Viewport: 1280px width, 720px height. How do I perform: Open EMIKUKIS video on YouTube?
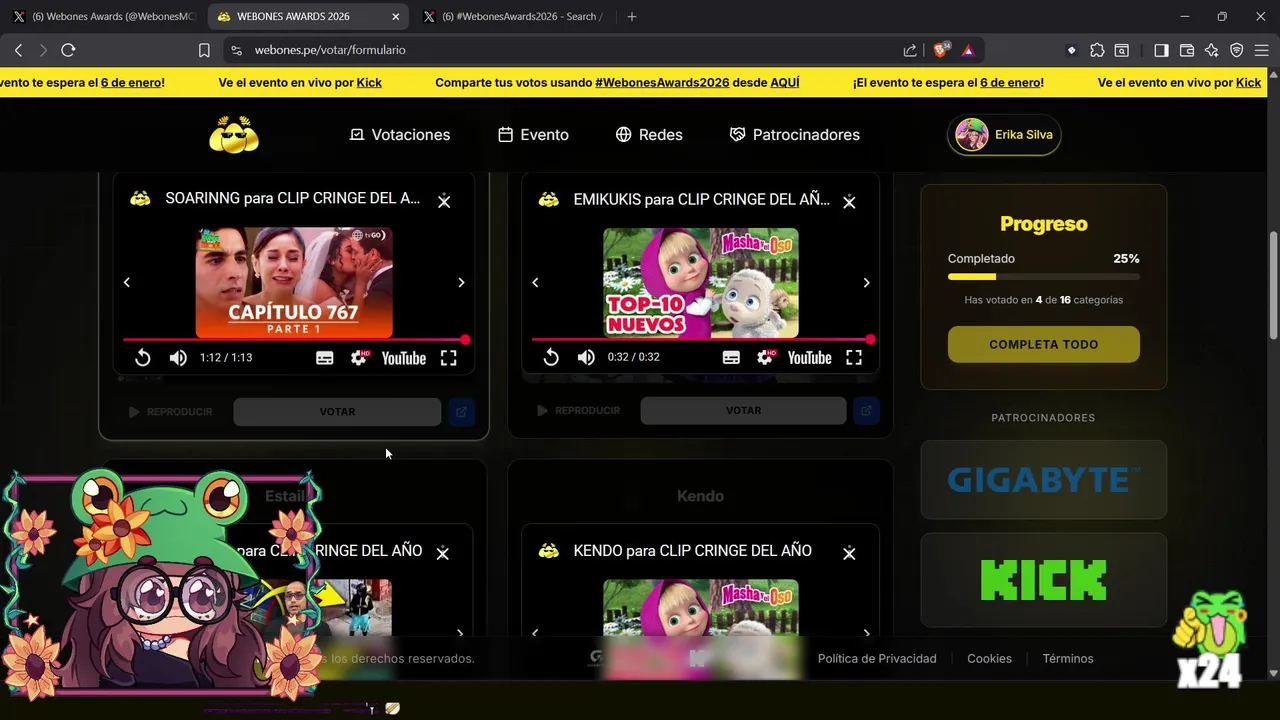809,357
